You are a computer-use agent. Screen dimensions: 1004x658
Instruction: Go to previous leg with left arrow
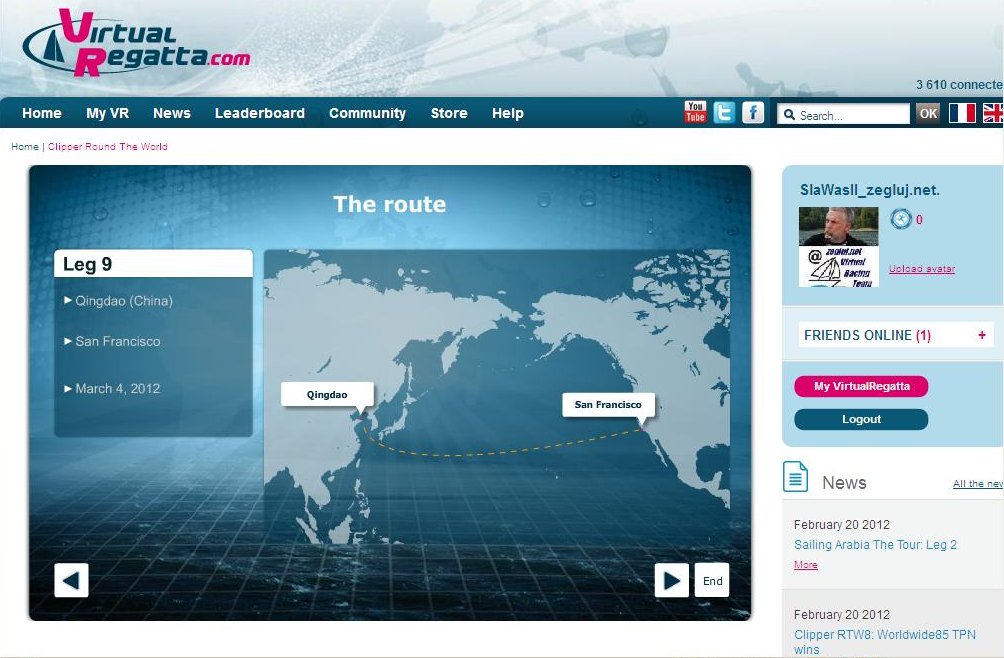(71, 581)
